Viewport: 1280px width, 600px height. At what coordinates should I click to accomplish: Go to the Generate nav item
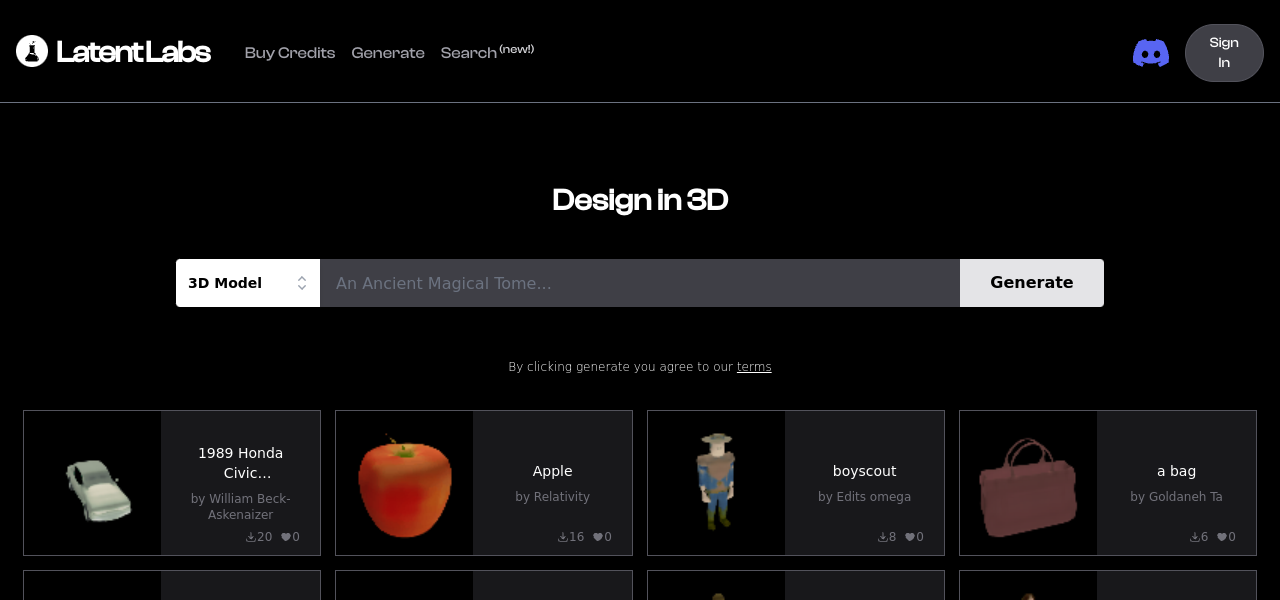point(388,53)
